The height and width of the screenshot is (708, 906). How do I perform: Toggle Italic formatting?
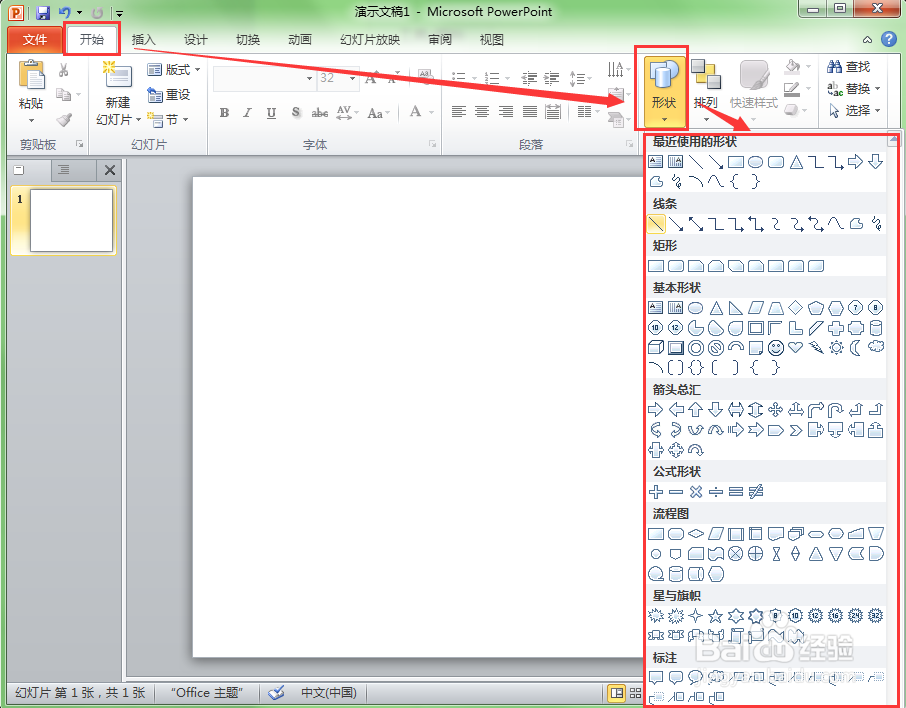coord(247,113)
